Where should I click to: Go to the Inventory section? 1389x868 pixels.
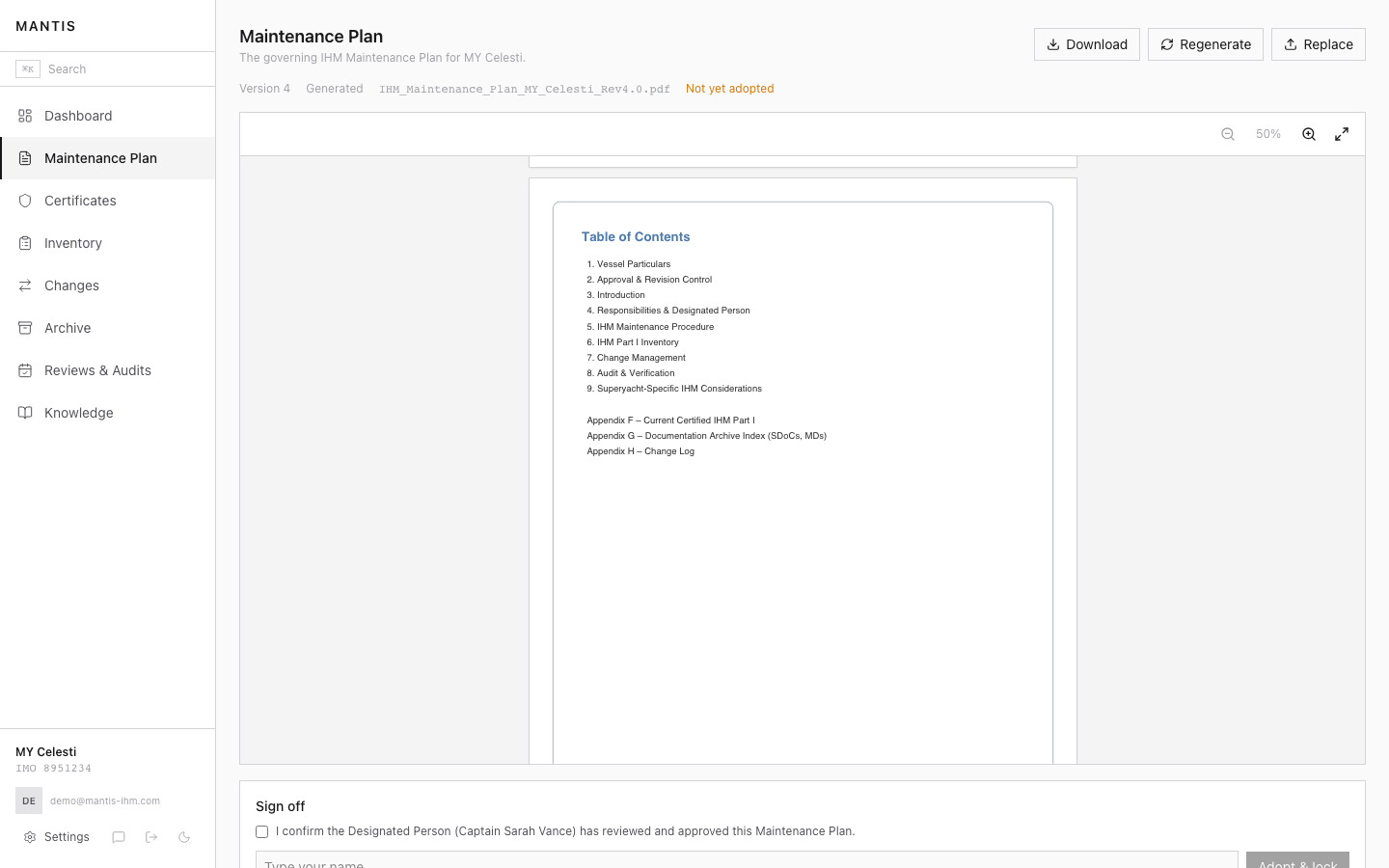[x=108, y=243]
